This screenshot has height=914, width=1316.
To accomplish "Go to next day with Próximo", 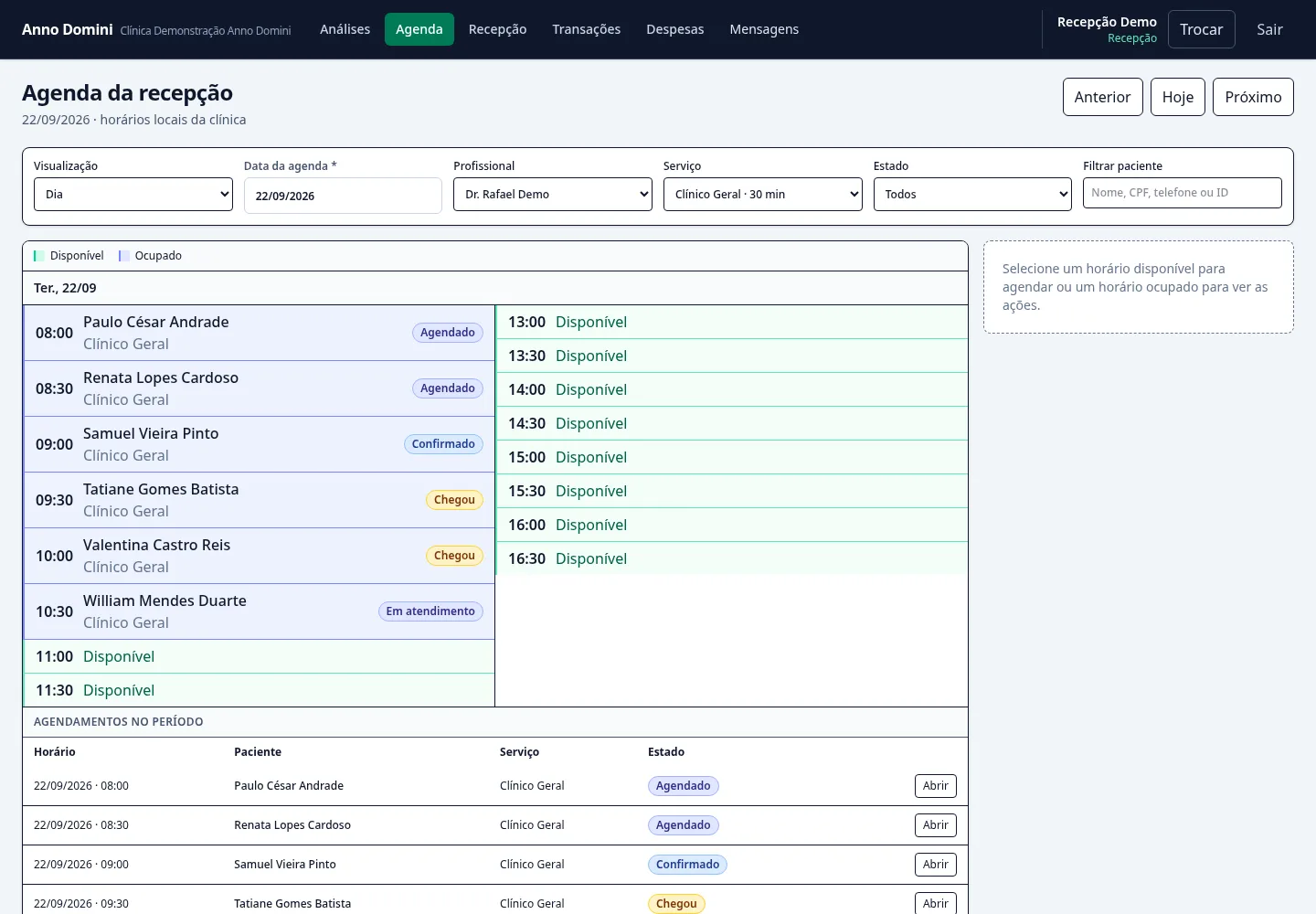I will [1253, 97].
